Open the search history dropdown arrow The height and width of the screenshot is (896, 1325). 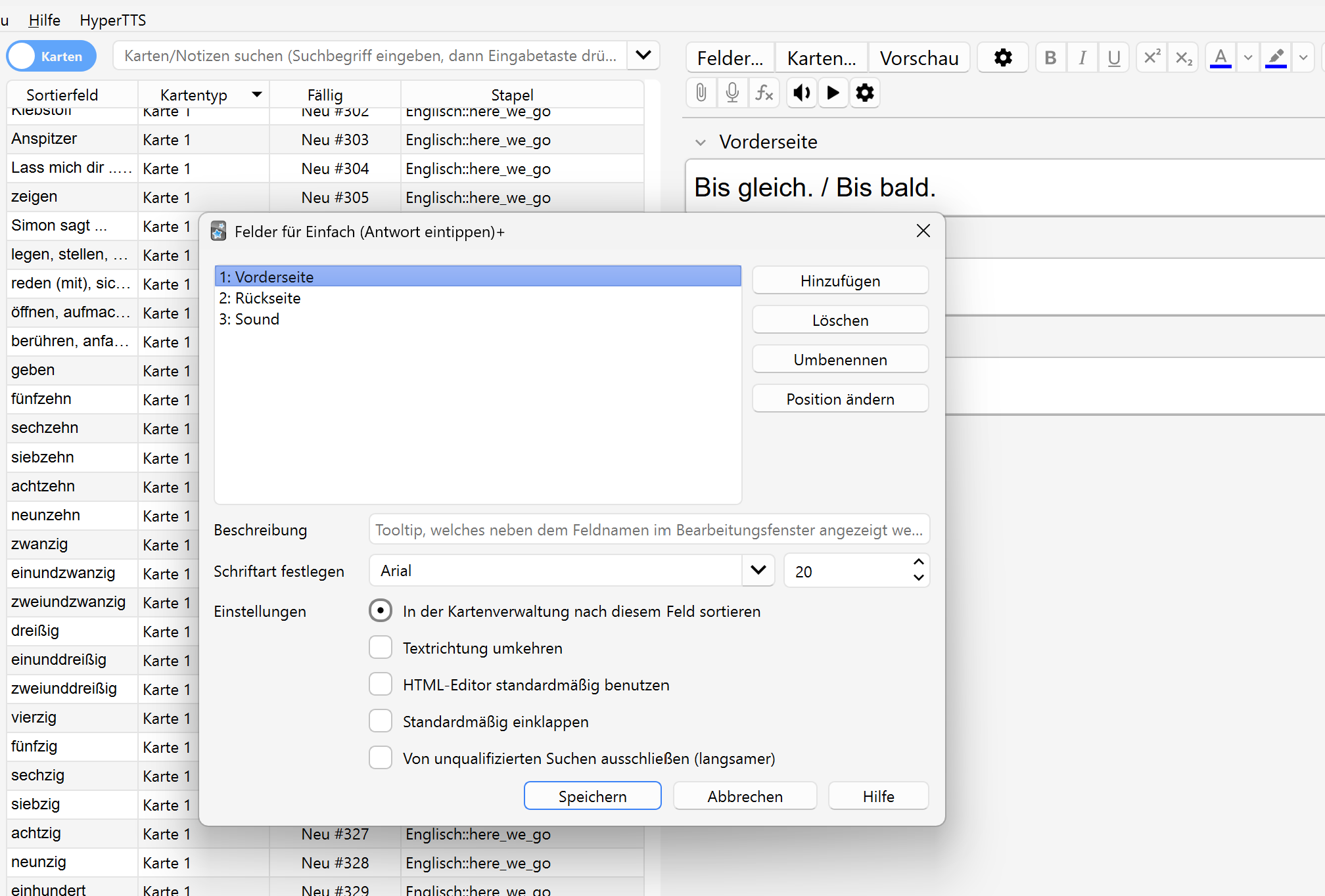643,55
